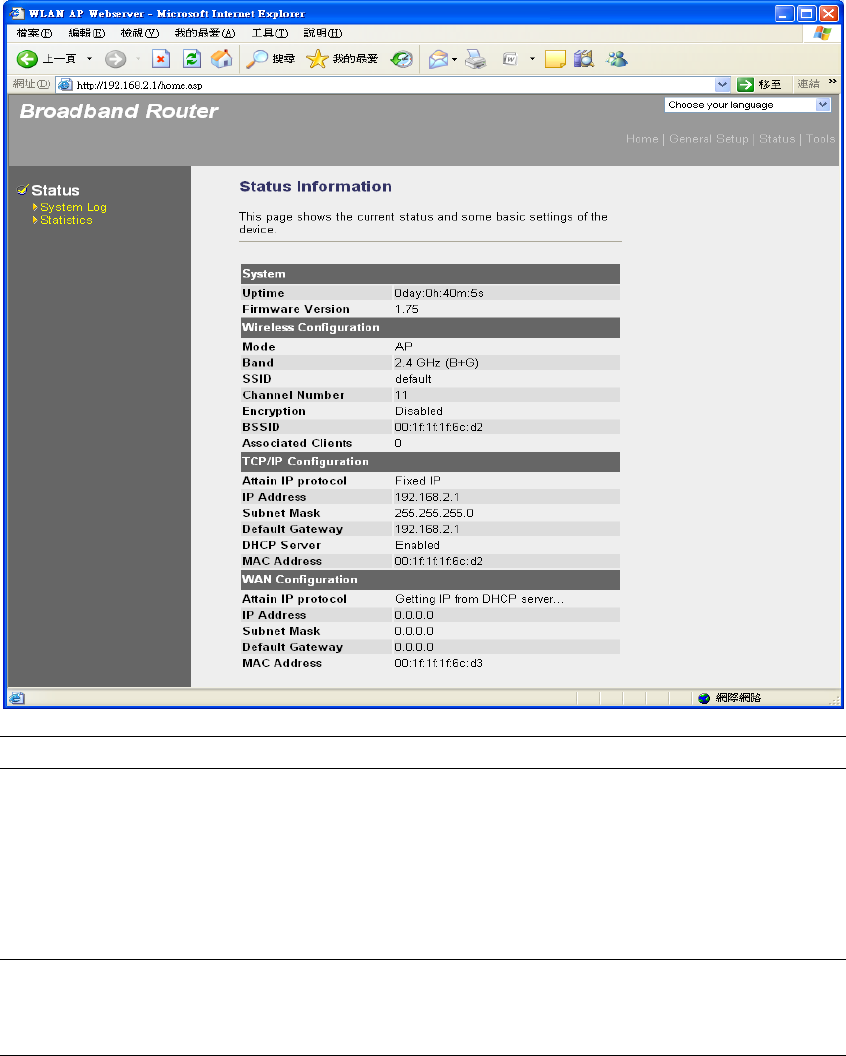
Task: Open the Tools link in the top navigation
Action: point(820,139)
